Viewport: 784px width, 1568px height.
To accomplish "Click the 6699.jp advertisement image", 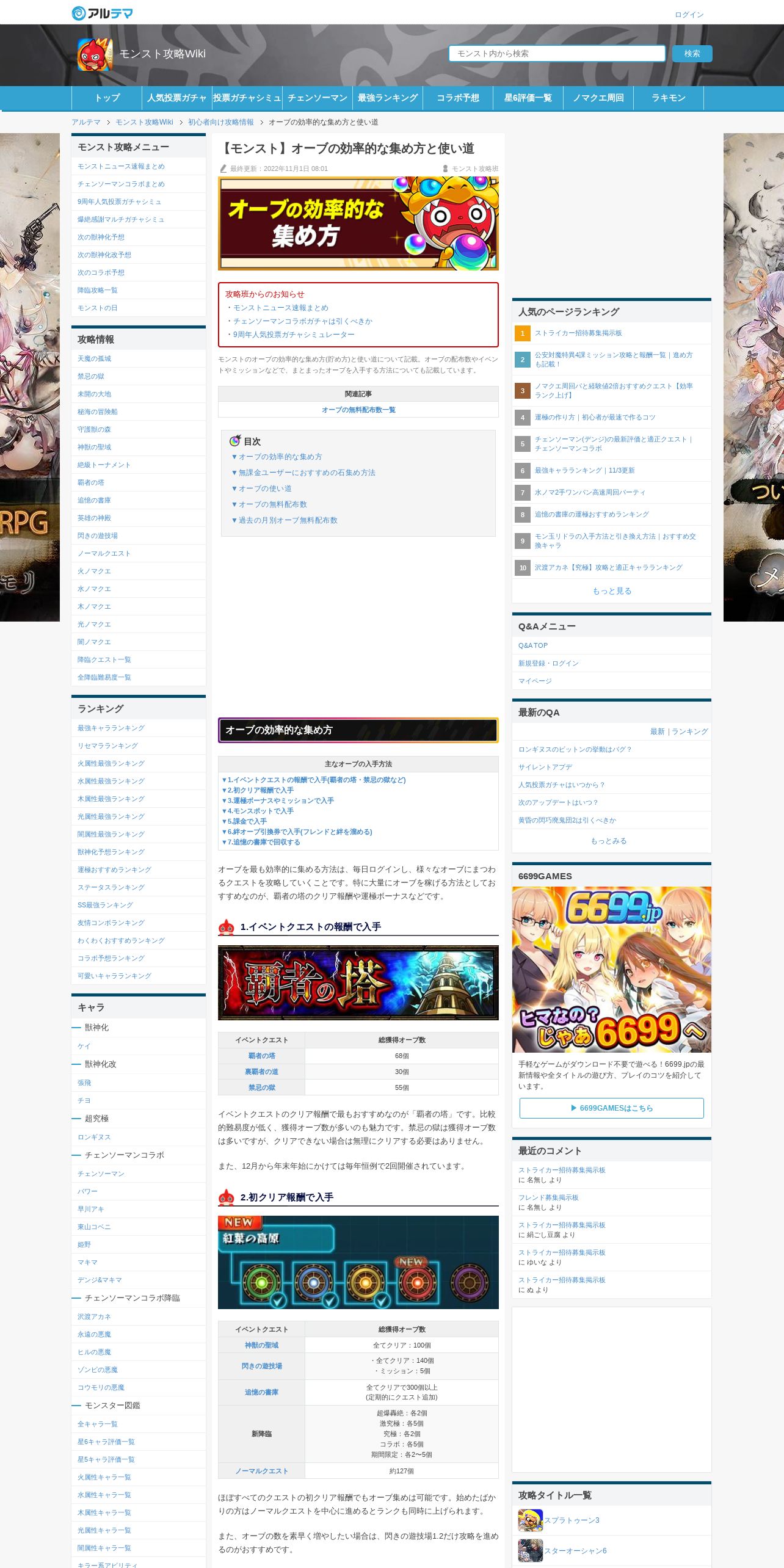I will click(x=611, y=969).
